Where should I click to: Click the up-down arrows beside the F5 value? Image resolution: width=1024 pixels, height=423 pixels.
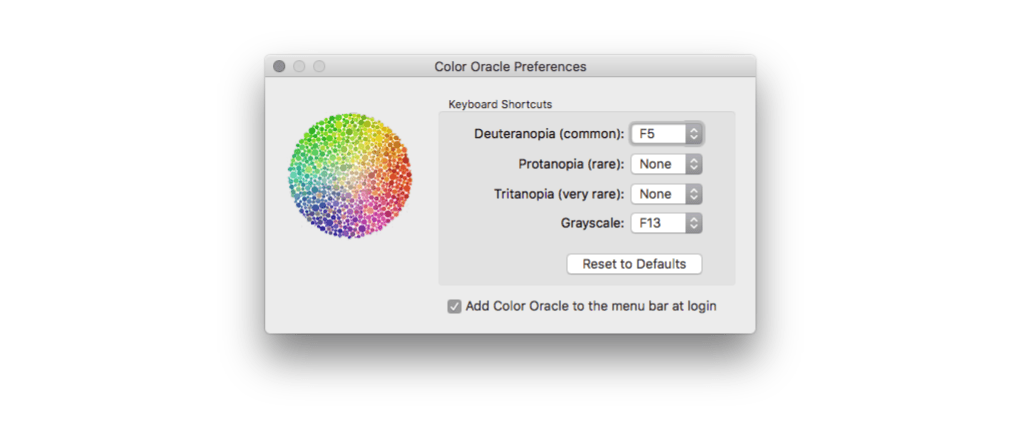tap(694, 133)
